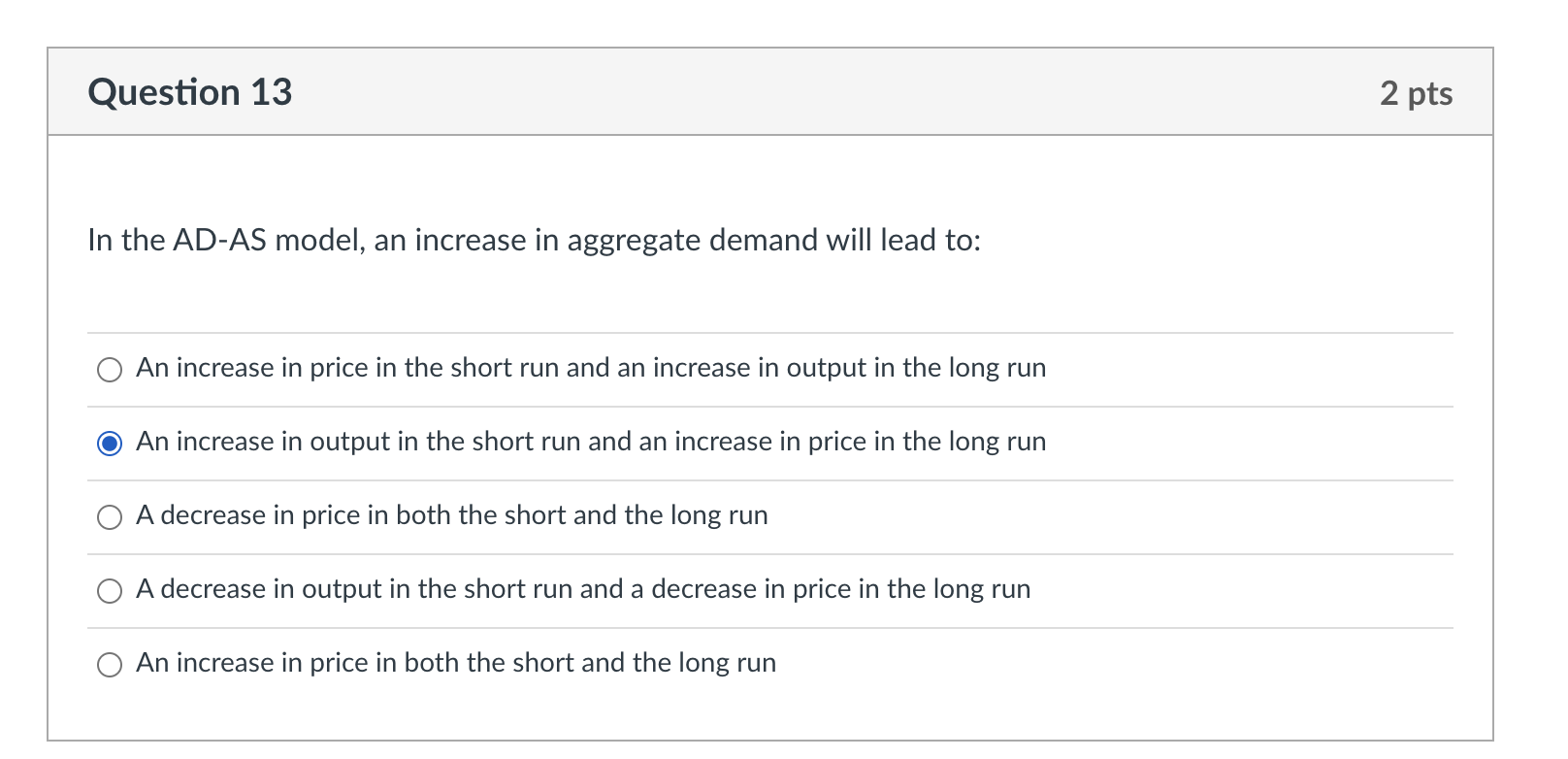
Task: Choose last option about price increase both runs
Action: click(x=110, y=663)
